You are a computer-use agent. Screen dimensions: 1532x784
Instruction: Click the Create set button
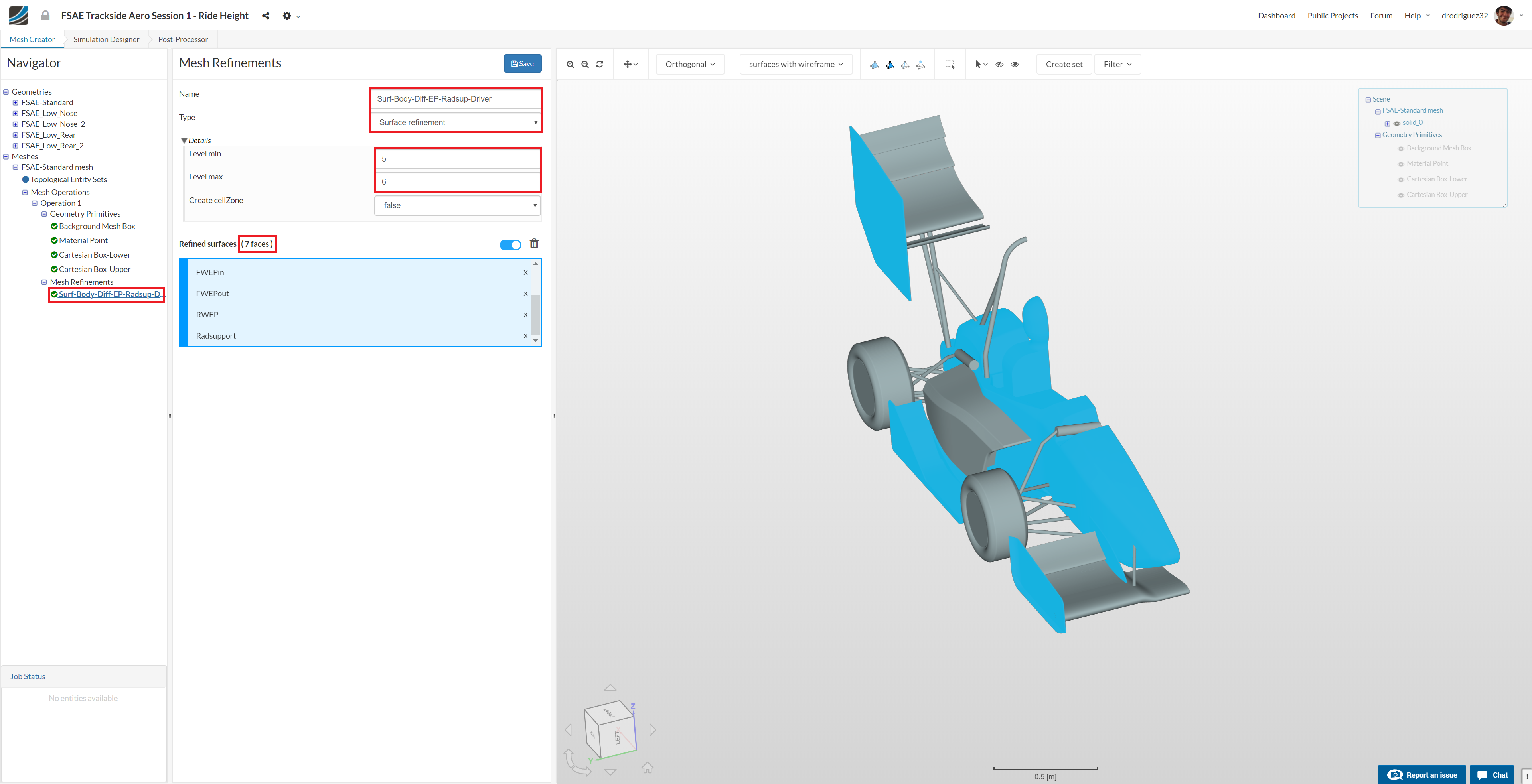1063,64
